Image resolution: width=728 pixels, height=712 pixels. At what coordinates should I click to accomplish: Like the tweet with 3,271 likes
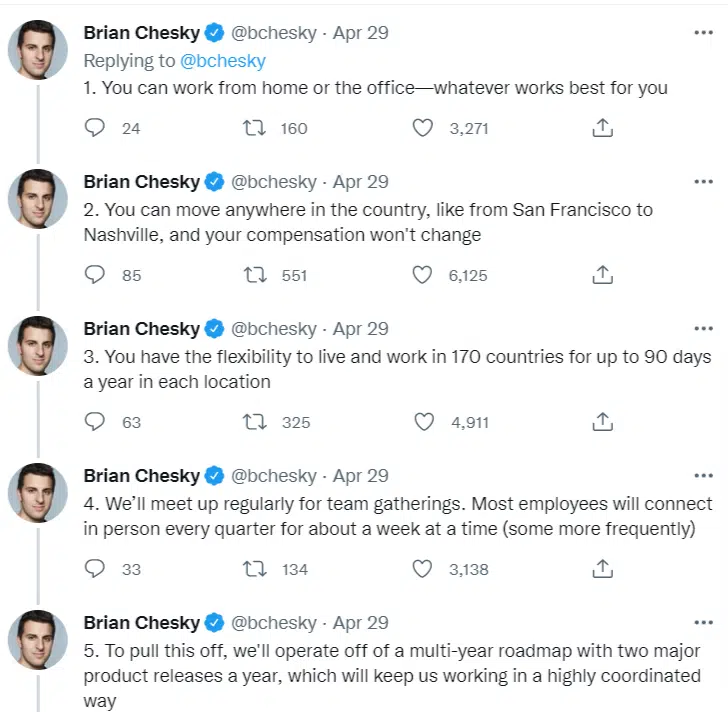(x=423, y=128)
